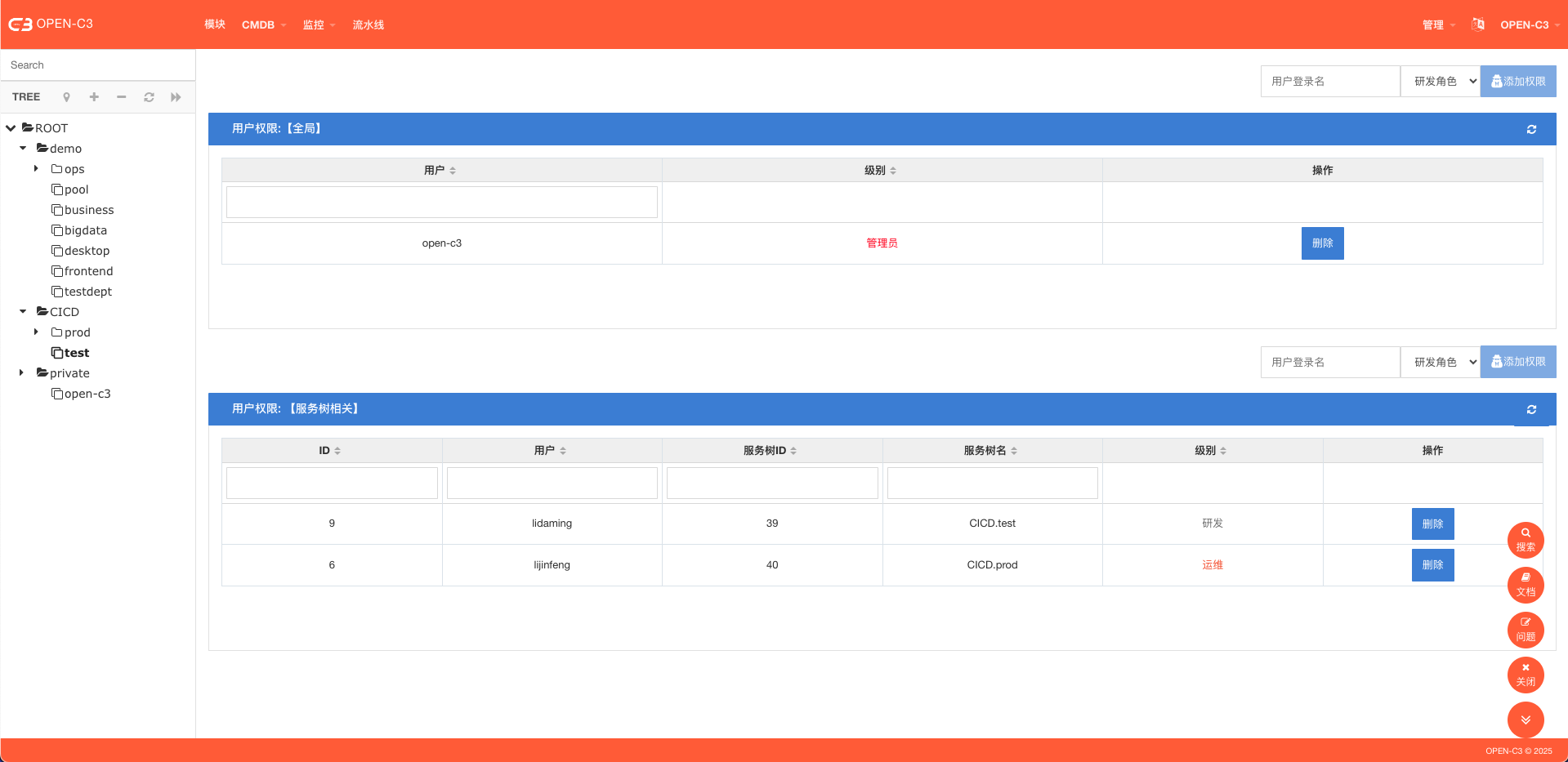Expand the ops folder in tree

pos(36,169)
